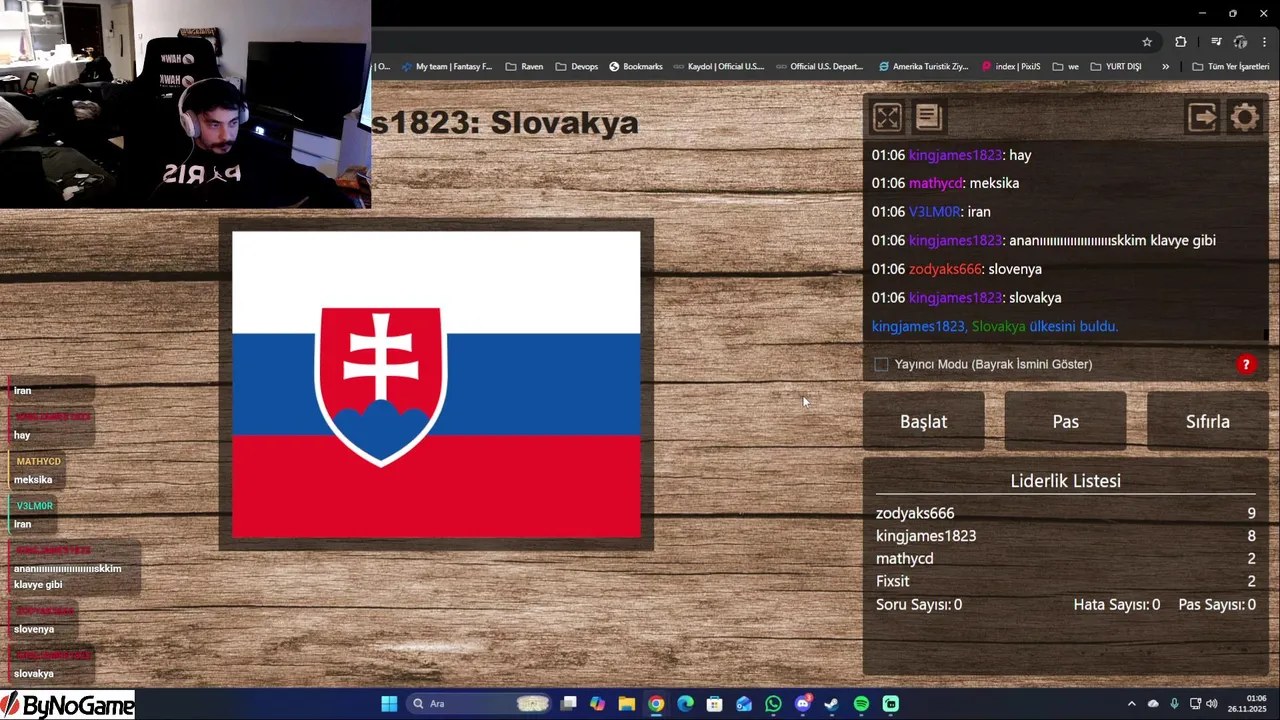
Task: Click 'Slovakya ülkesini buldu' announcement
Action: [995, 326]
